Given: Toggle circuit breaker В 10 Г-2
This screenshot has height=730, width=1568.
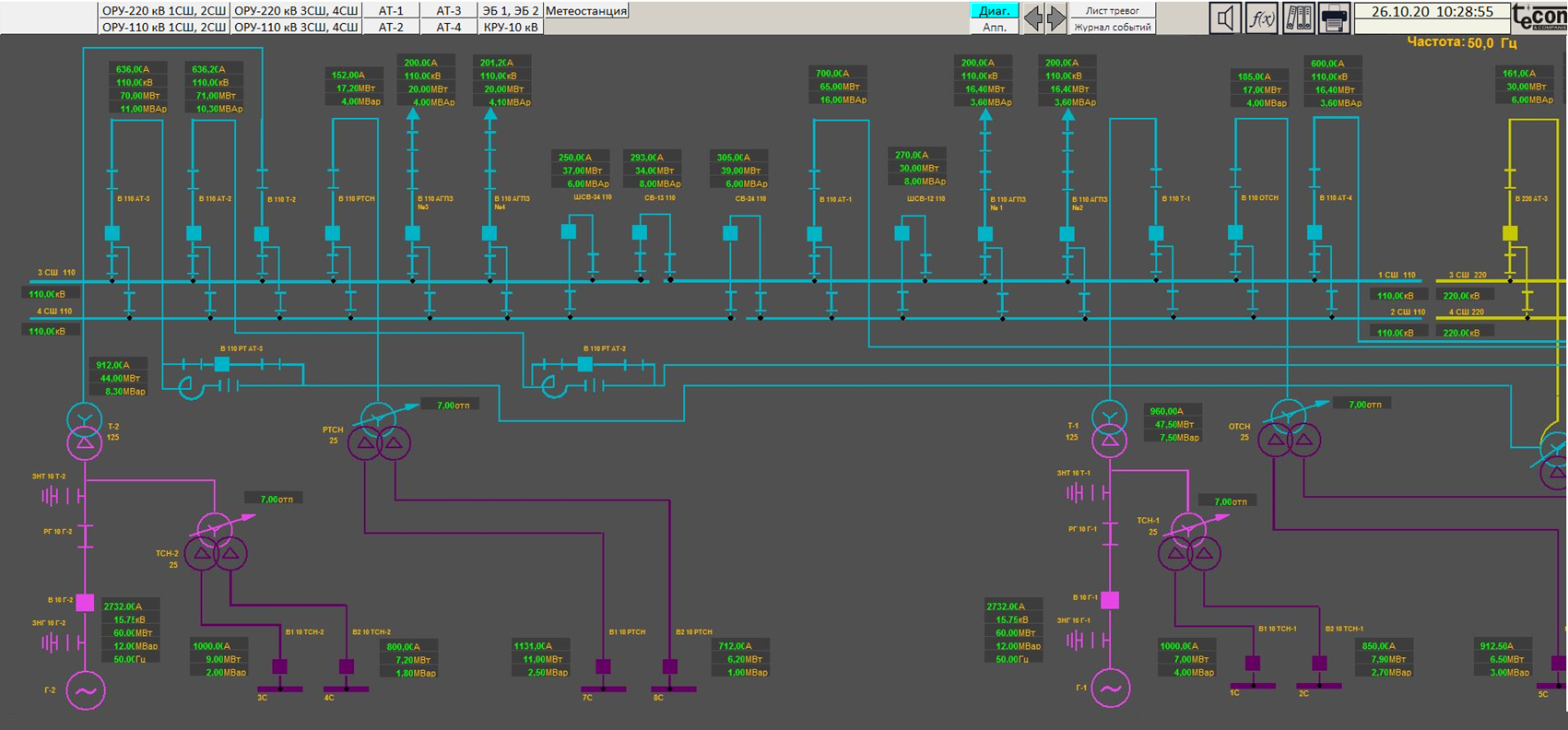Looking at the screenshot, I should [85, 603].
